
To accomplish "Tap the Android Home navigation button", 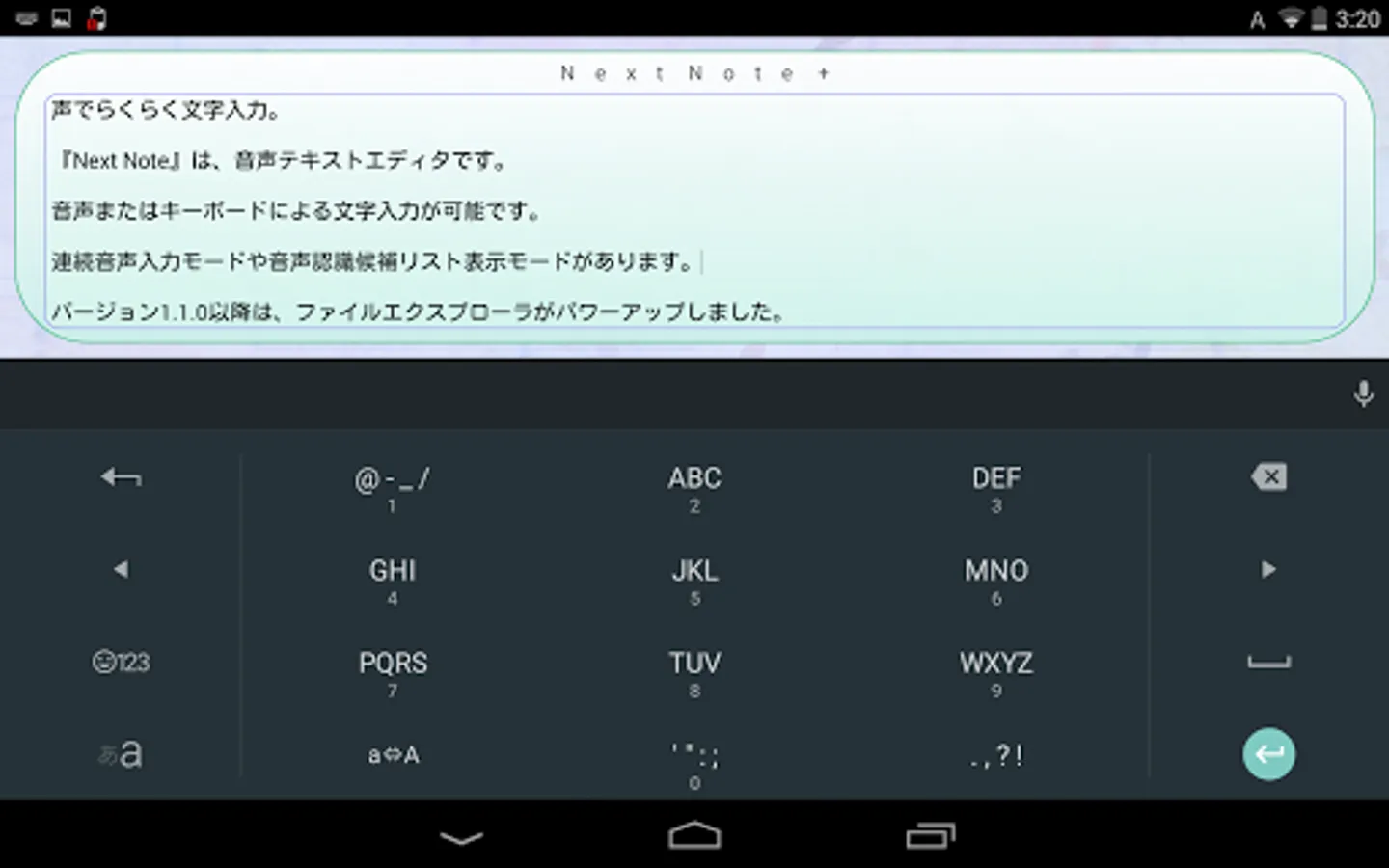I will point(694,836).
